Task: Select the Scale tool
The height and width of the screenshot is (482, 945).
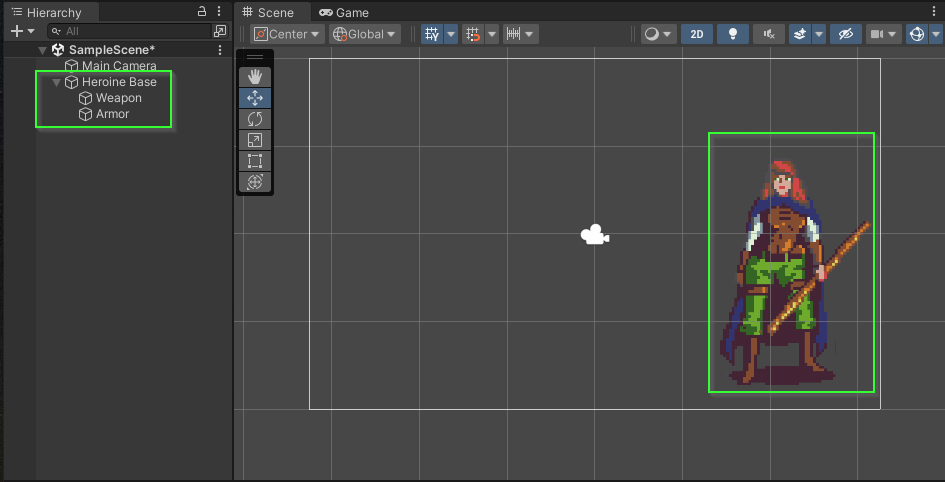Action: [x=255, y=140]
